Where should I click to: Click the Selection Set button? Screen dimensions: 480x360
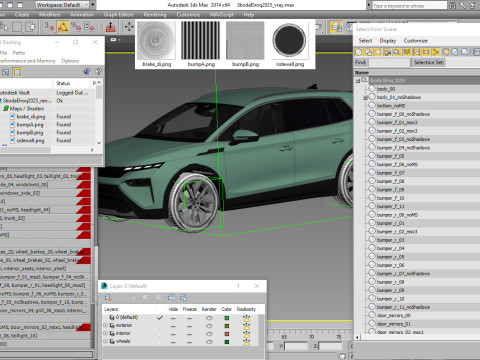pyautogui.click(x=429, y=62)
